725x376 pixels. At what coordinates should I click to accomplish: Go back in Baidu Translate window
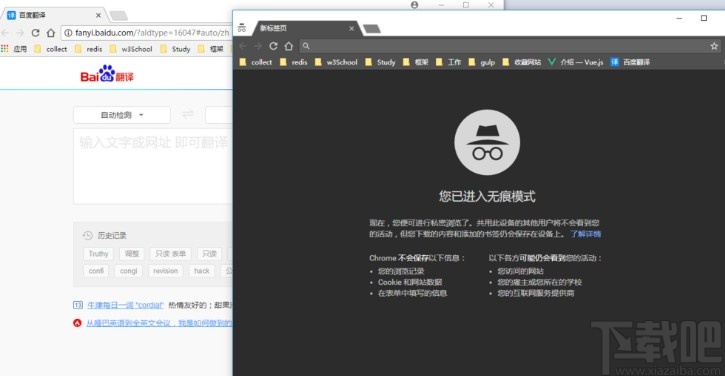(6, 33)
